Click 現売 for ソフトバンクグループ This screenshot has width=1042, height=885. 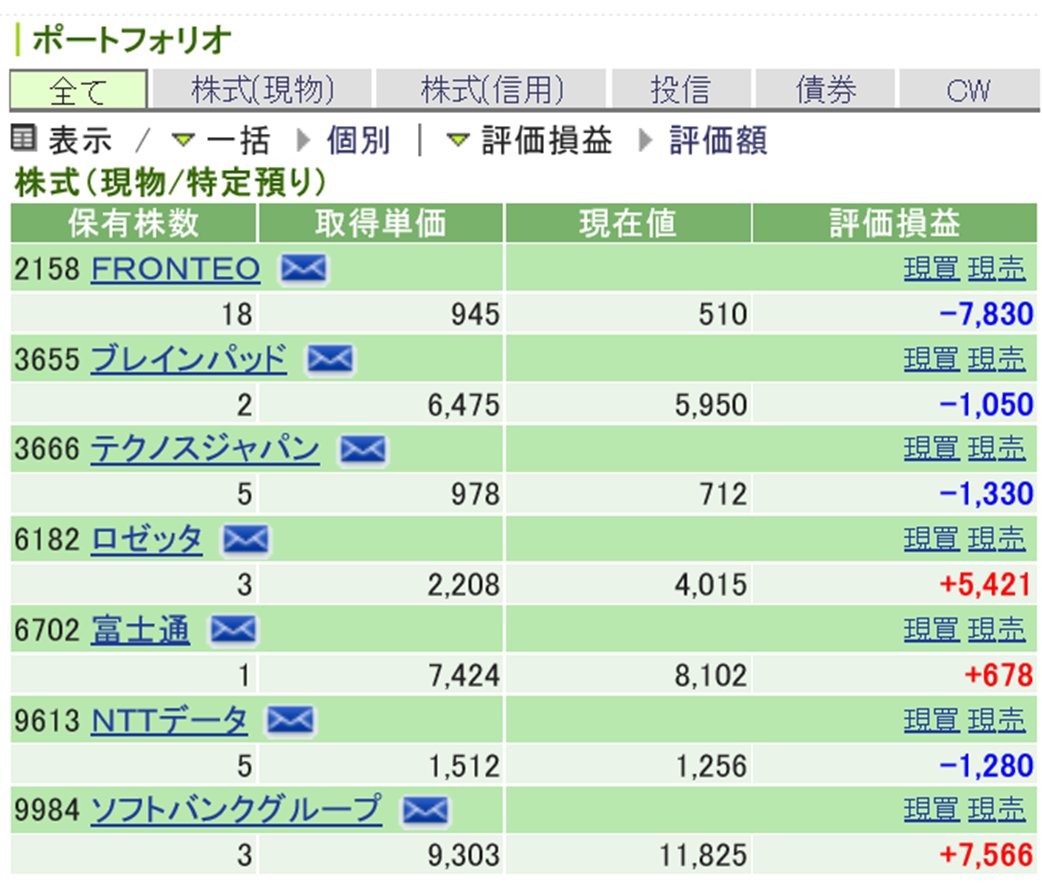pyautogui.click(x=997, y=811)
